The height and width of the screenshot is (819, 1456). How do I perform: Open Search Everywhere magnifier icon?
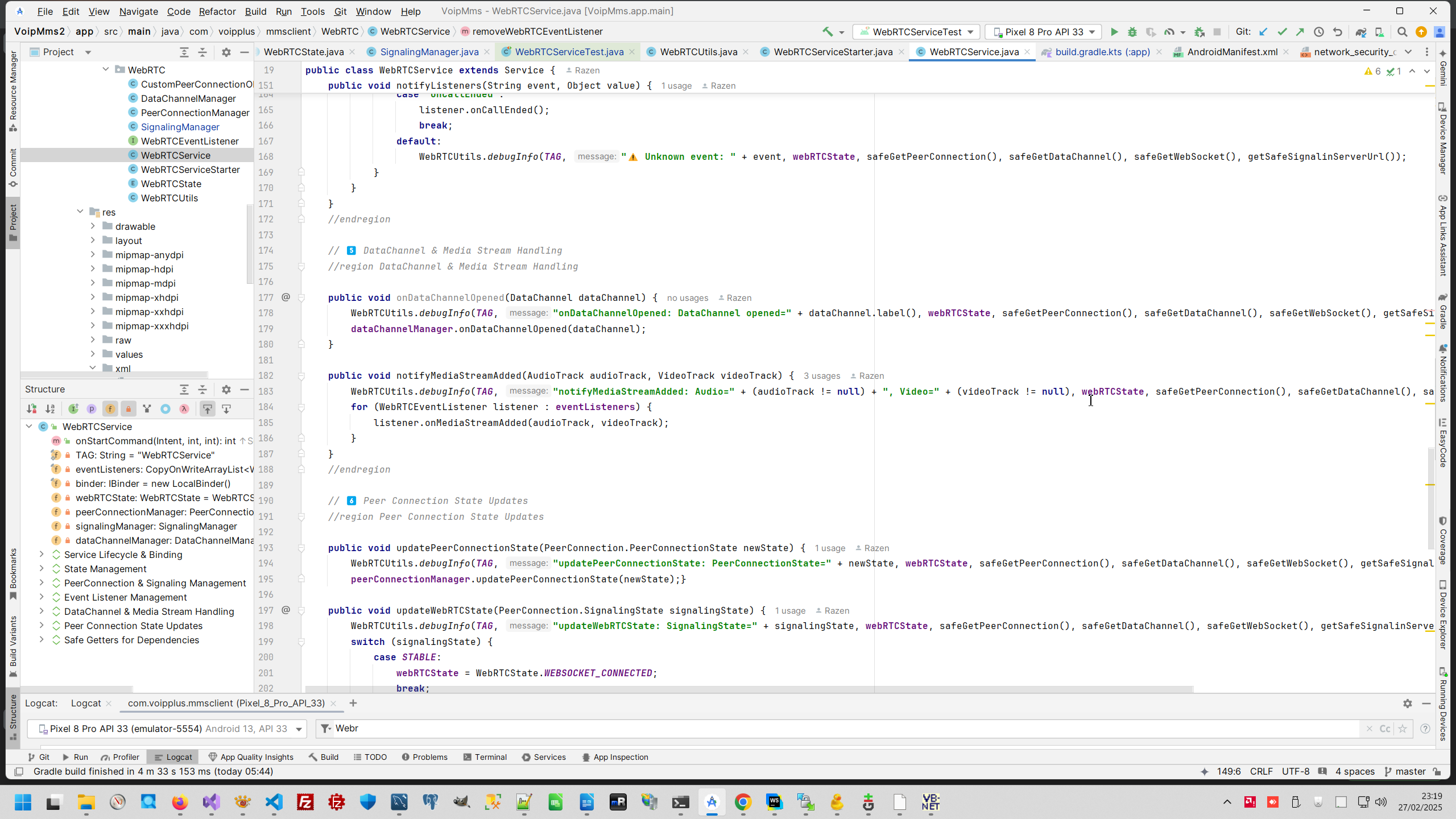[1402, 32]
